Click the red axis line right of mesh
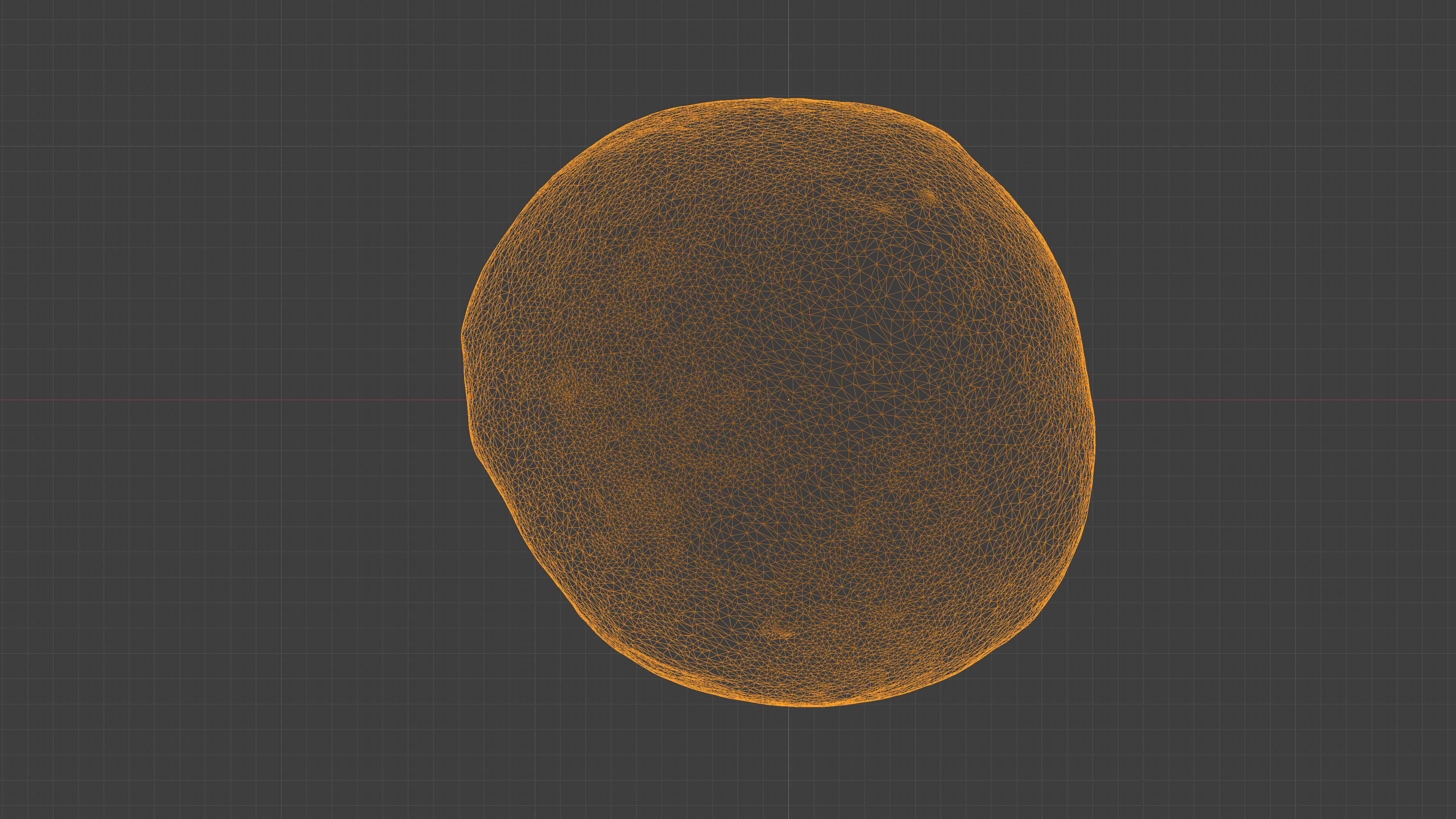Image resolution: width=1456 pixels, height=819 pixels. point(1272,400)
